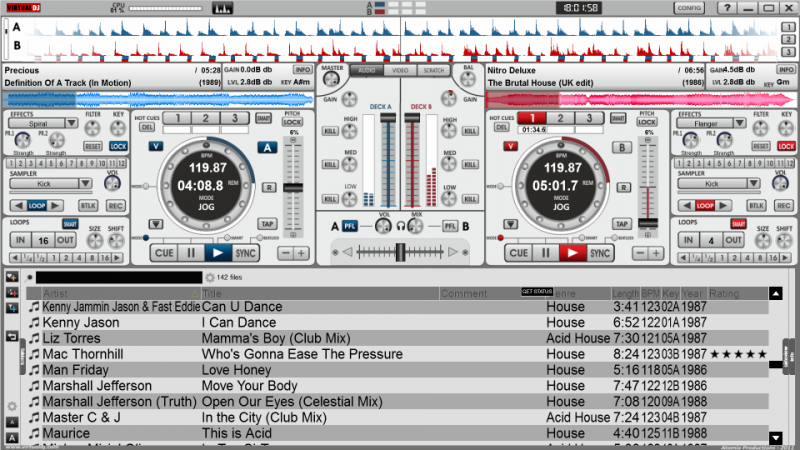This screenshot has width=800, height=450.
Task: Click the headphone MIX knob
Action: (415, 226)
